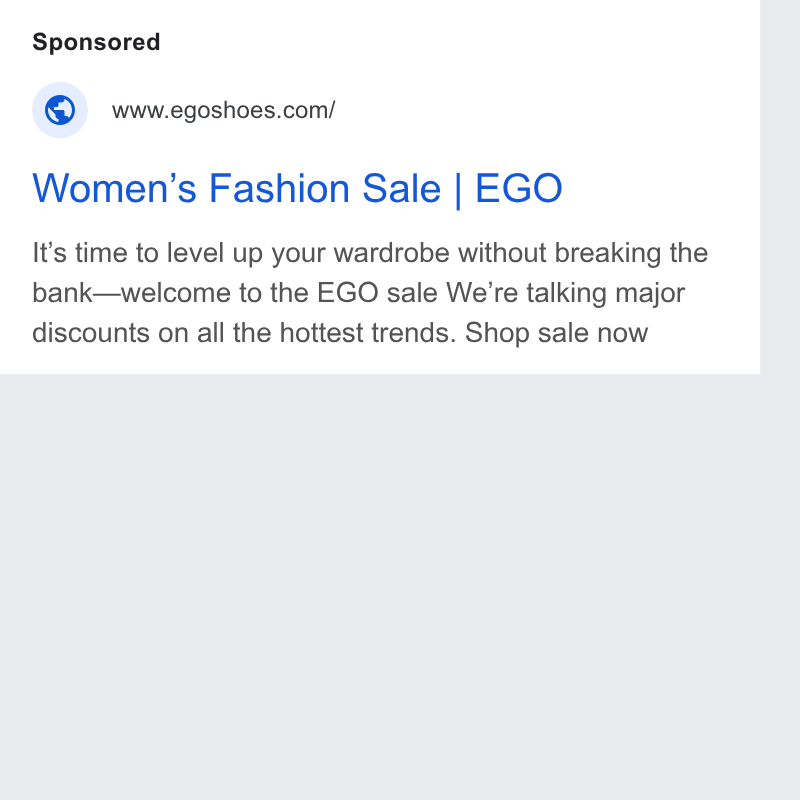Click the Sponsored label
The image size is (800, 800).
point(96,42)
